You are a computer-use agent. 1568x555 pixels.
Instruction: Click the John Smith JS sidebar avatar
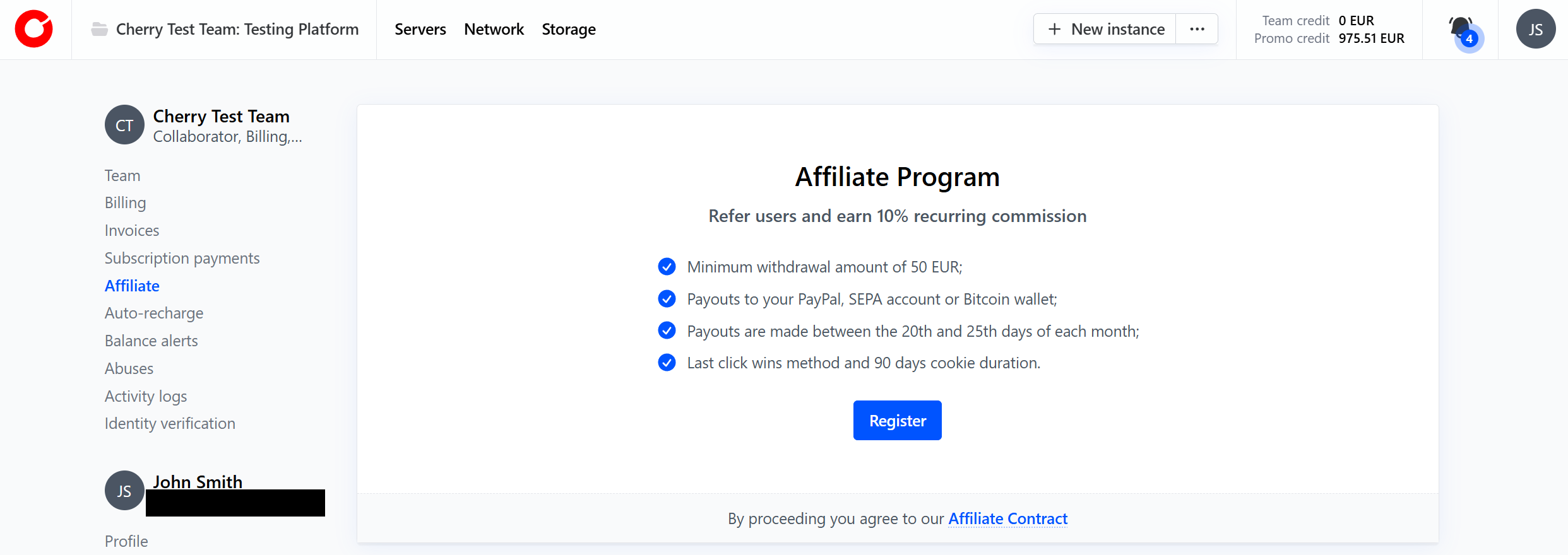124,491
